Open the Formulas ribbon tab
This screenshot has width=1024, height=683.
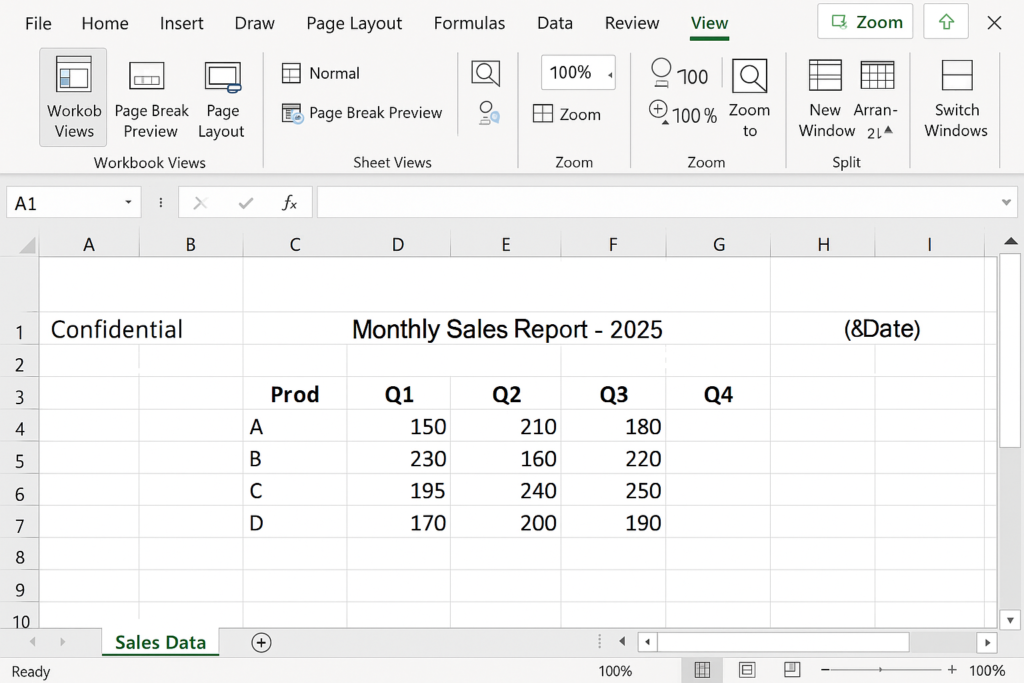469,23
